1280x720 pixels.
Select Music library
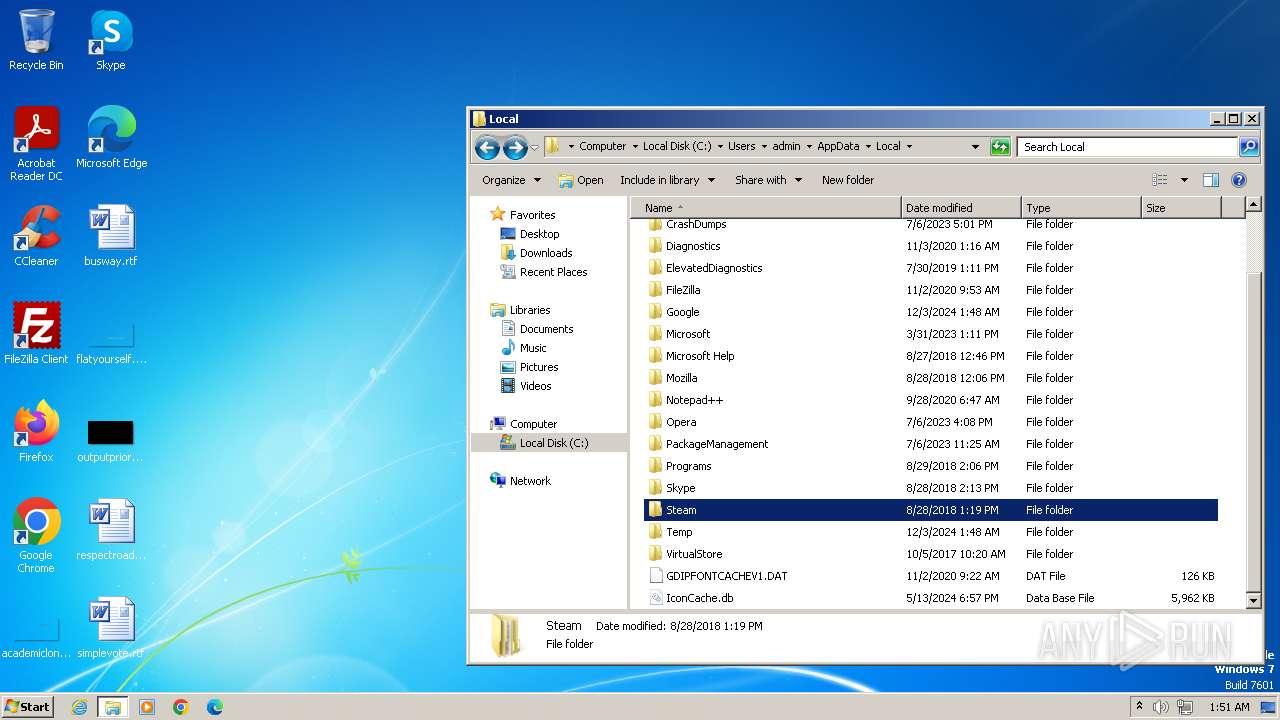(533, 348)
